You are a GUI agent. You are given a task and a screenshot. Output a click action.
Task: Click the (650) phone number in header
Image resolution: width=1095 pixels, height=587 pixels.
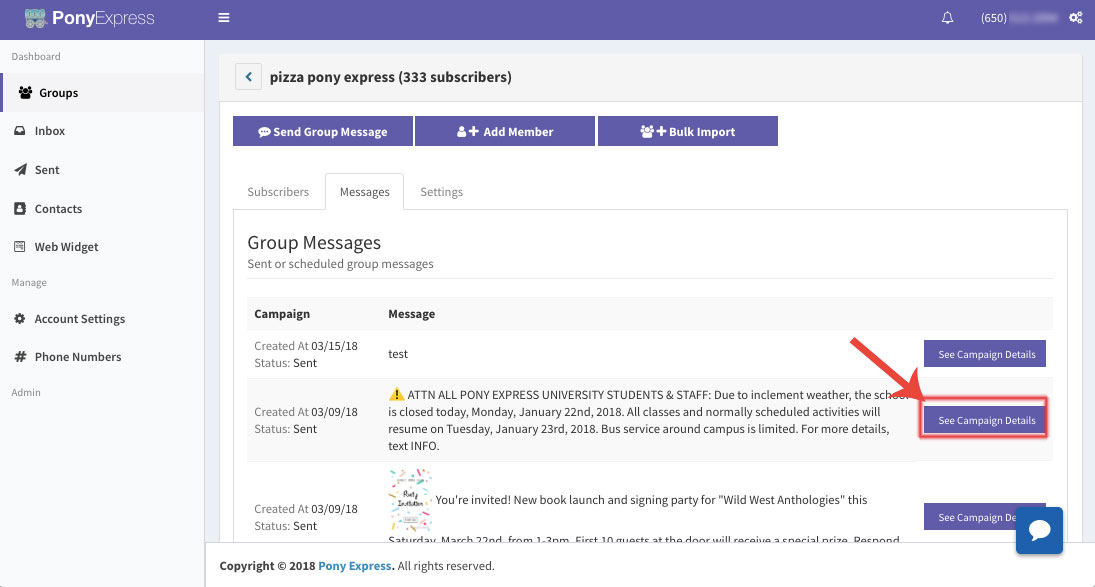(x=1019, y=18)
